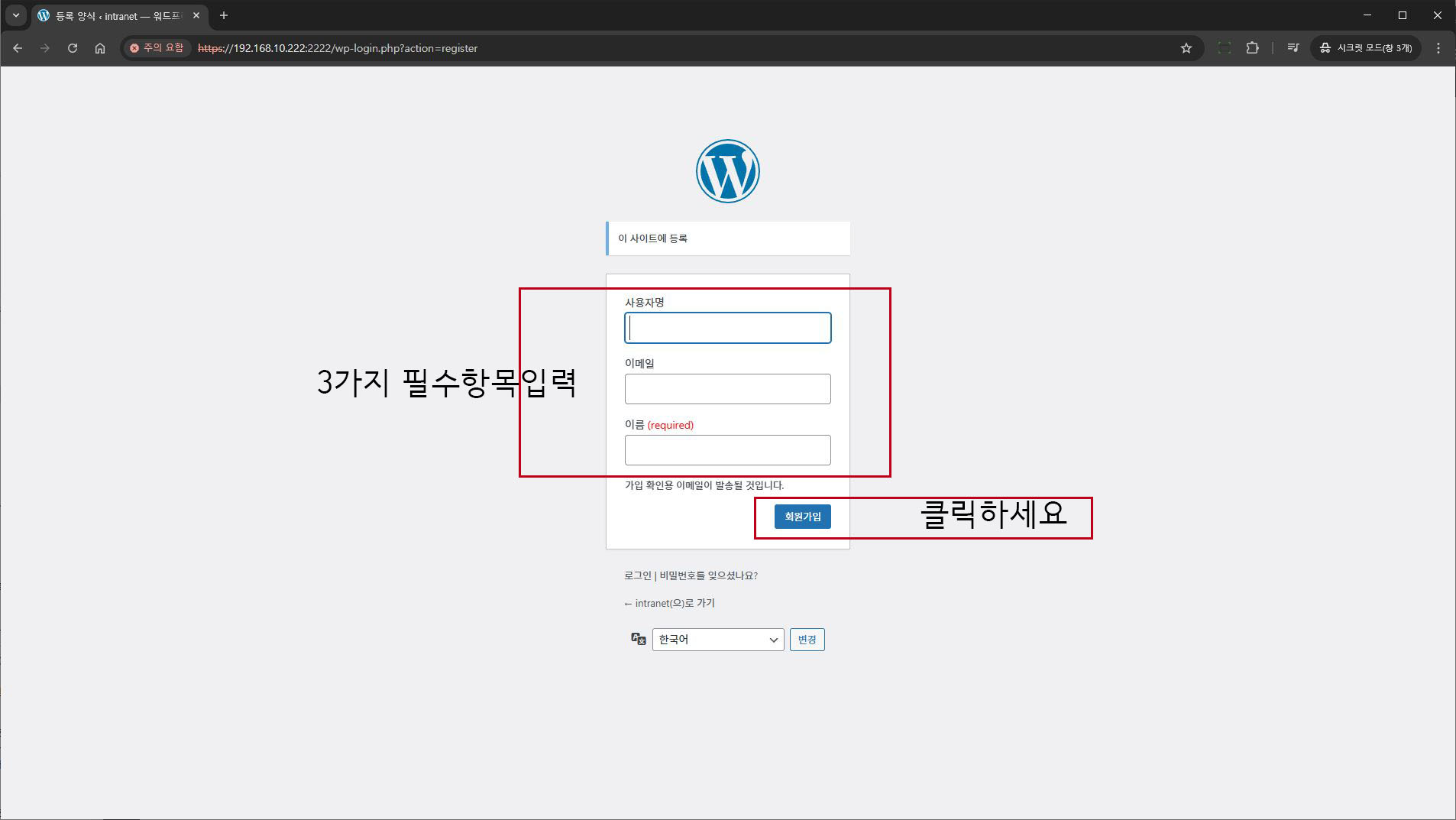Click the browser back arrow
The image size is (1456, 820).
pyautogui.click(x=18, y=48)
